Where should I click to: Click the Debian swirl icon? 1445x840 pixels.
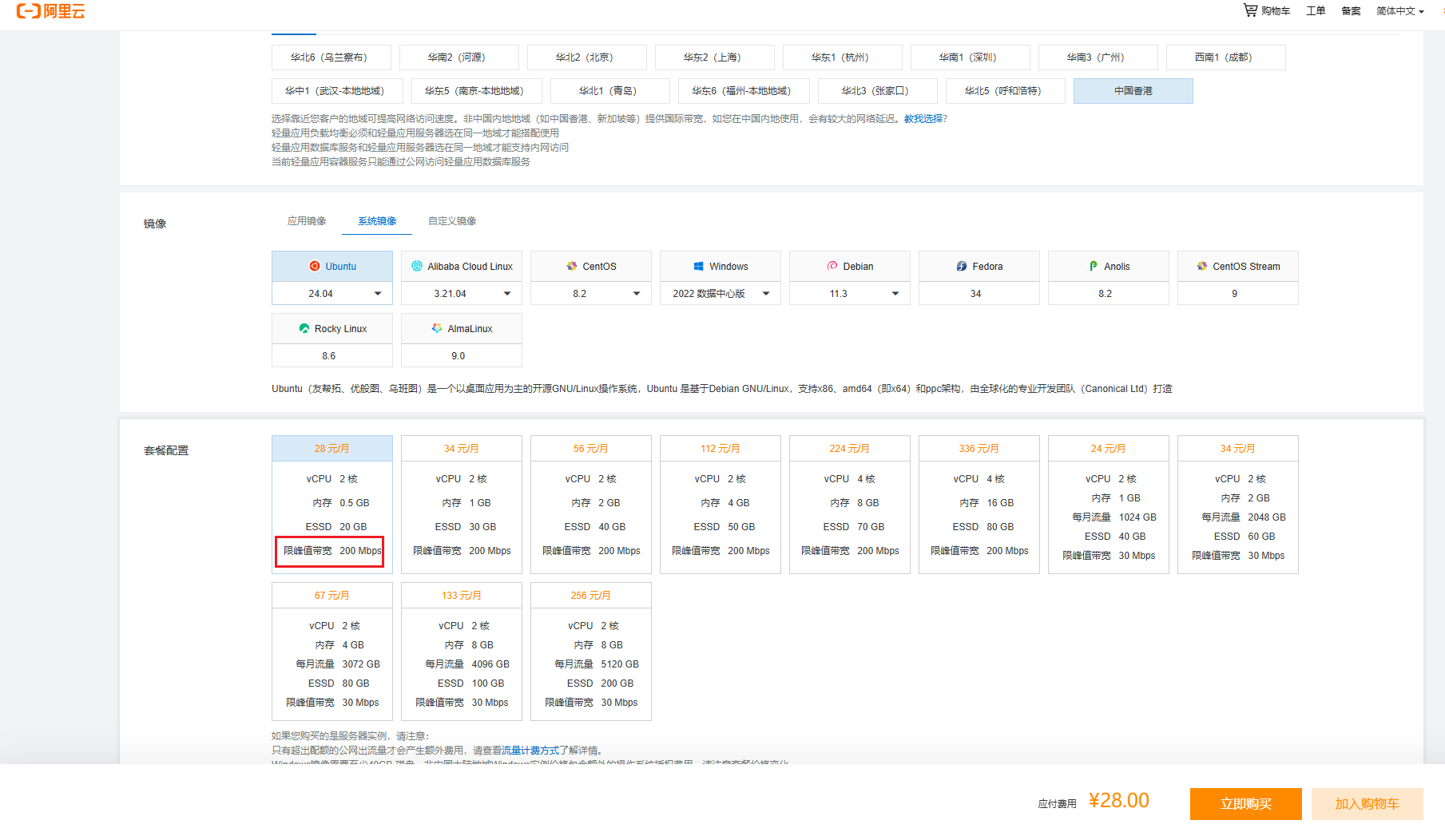click(x=832, y=266)
